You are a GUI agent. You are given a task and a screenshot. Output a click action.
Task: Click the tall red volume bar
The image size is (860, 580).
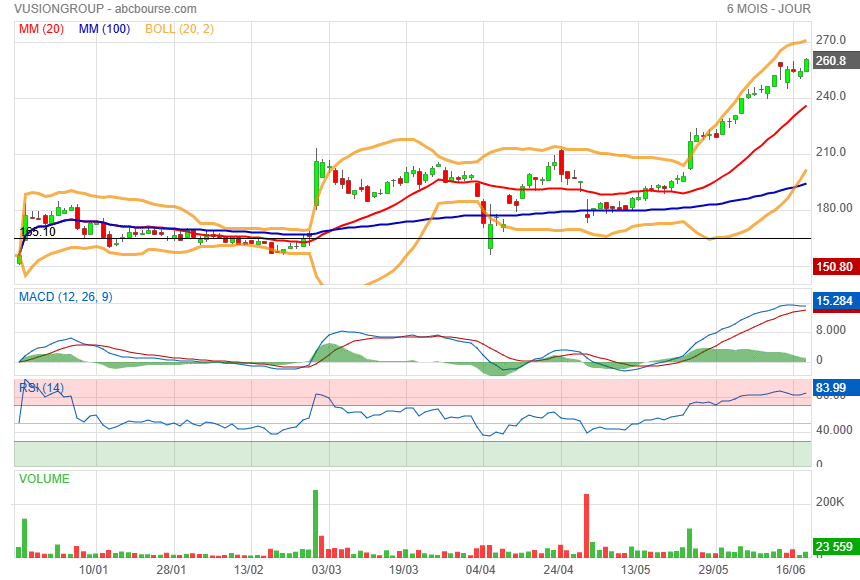[x=587, y=525]
